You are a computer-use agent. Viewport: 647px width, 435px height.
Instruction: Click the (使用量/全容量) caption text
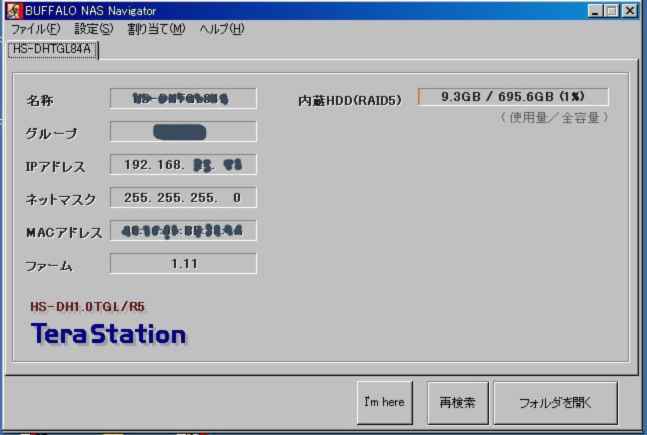coord(554,118)
